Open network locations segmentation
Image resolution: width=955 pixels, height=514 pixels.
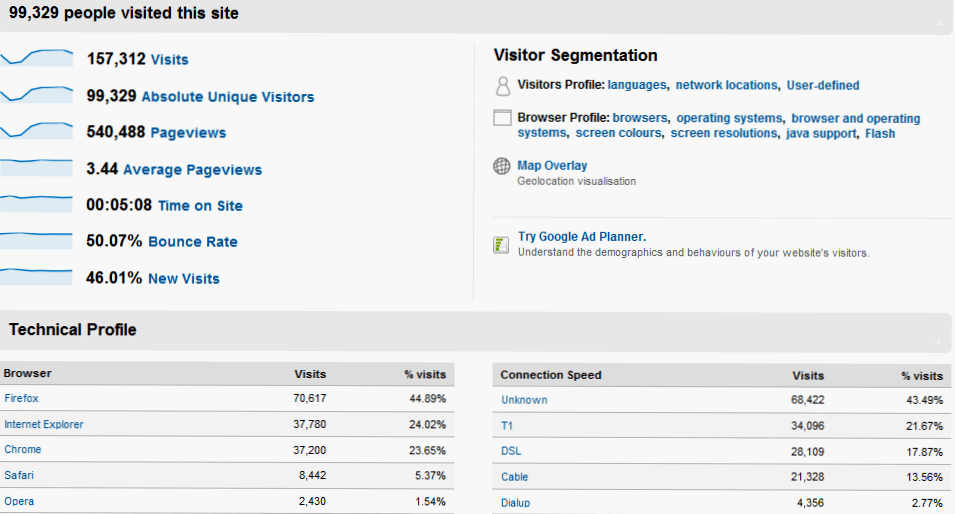(727, 85)
